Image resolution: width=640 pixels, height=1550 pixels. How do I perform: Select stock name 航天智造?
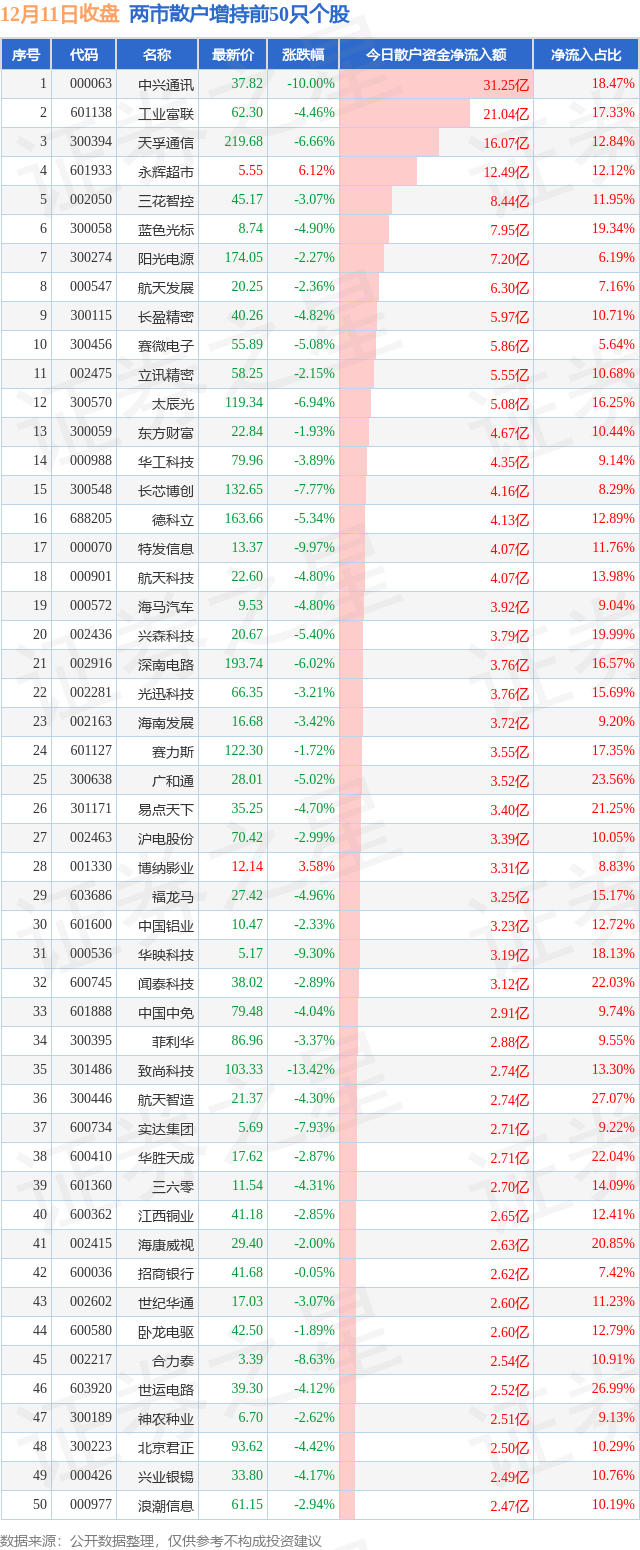pos(166,1099)
